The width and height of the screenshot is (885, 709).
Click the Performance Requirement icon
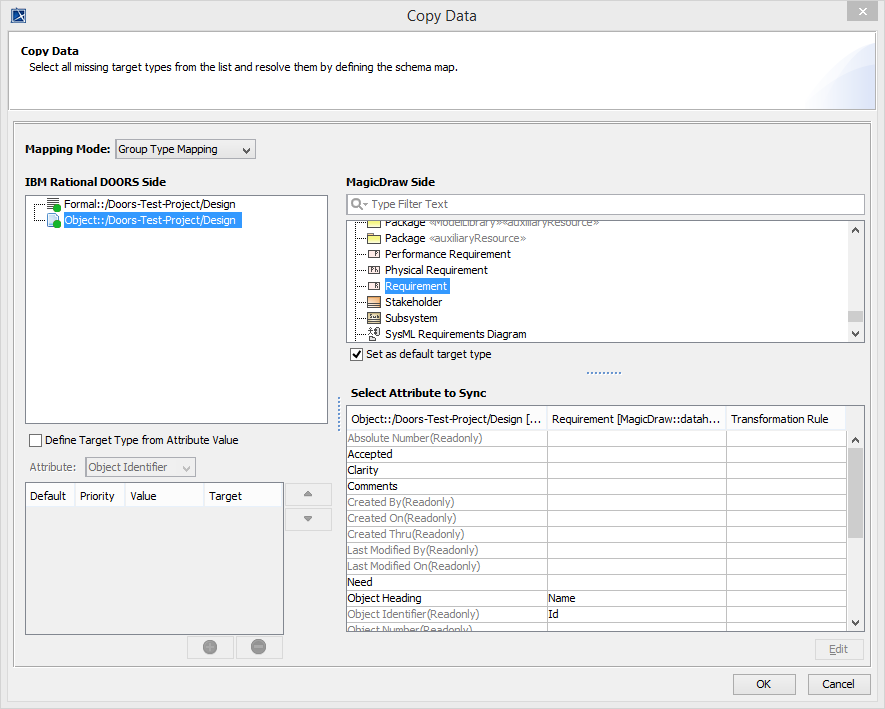(374, 254)
